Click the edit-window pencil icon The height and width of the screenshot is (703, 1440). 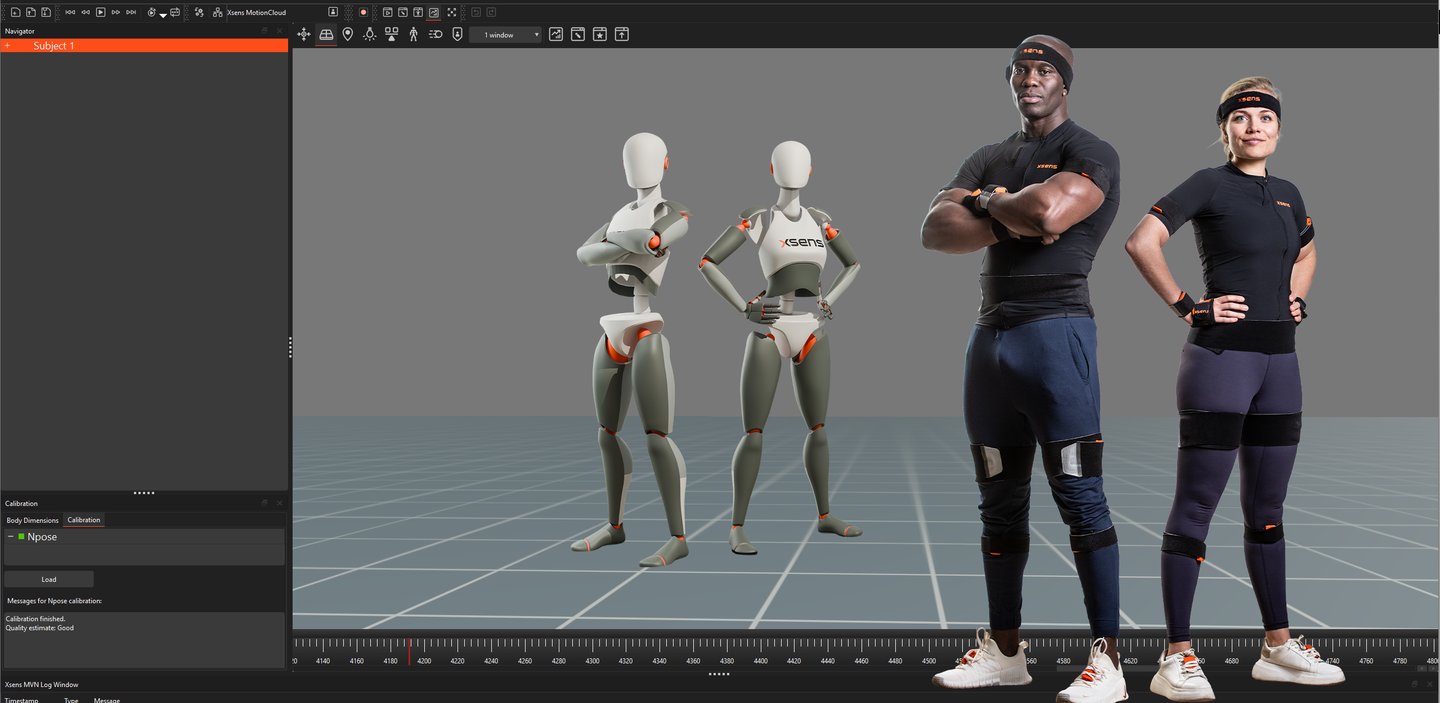click(x=578, y=34)
